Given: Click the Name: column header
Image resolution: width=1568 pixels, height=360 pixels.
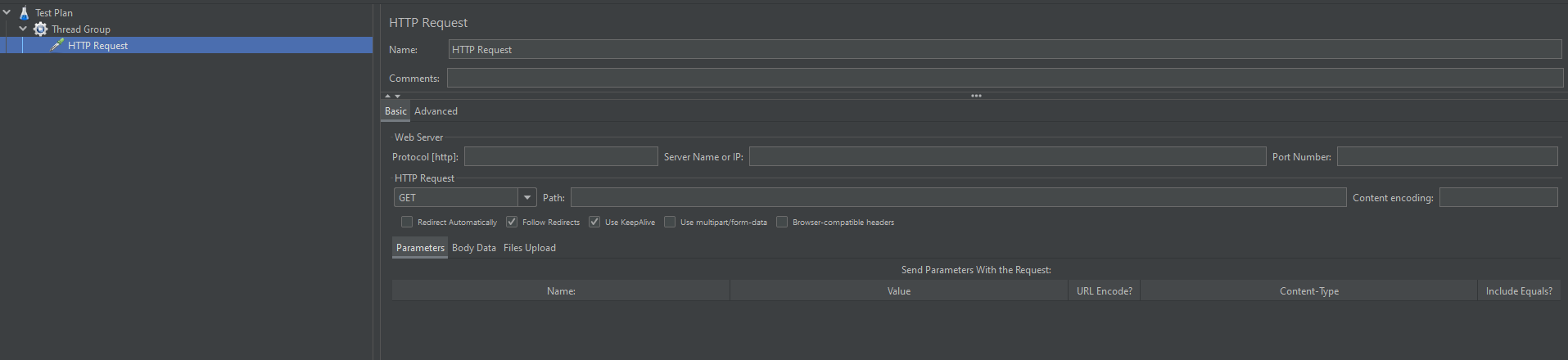Looking at the screenshot, I should 561,291.
